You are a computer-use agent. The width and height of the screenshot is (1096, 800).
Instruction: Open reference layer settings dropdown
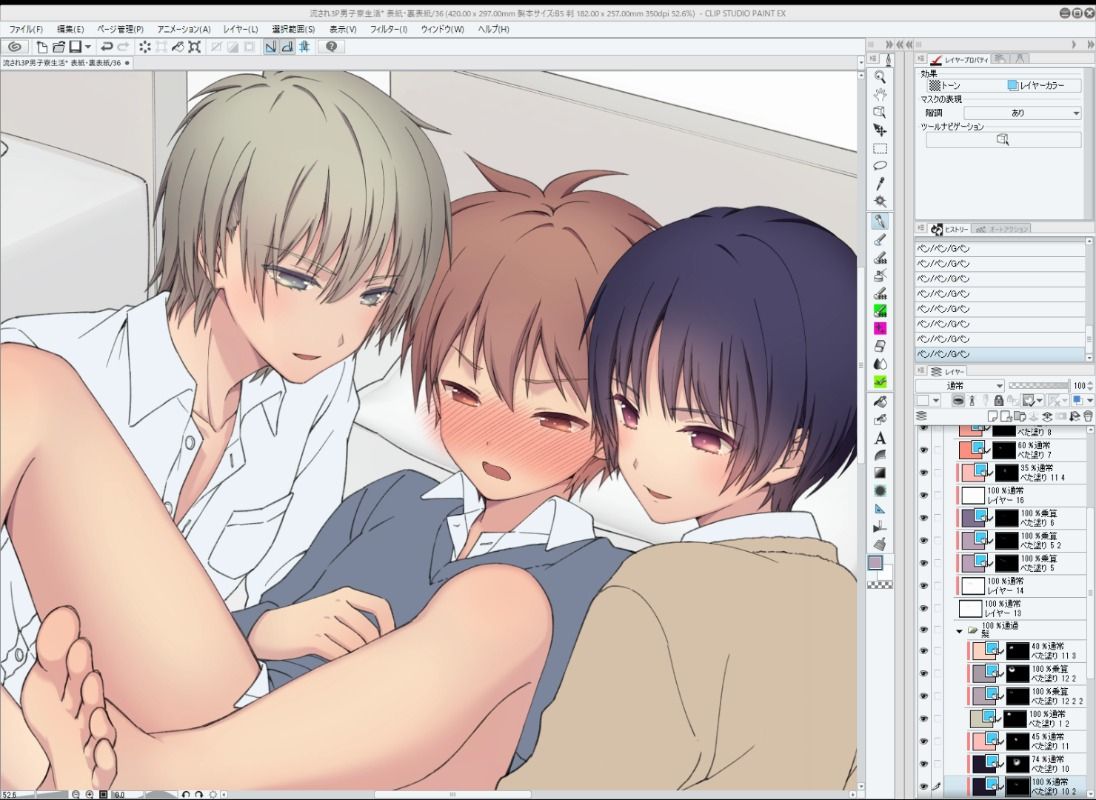1040,400
